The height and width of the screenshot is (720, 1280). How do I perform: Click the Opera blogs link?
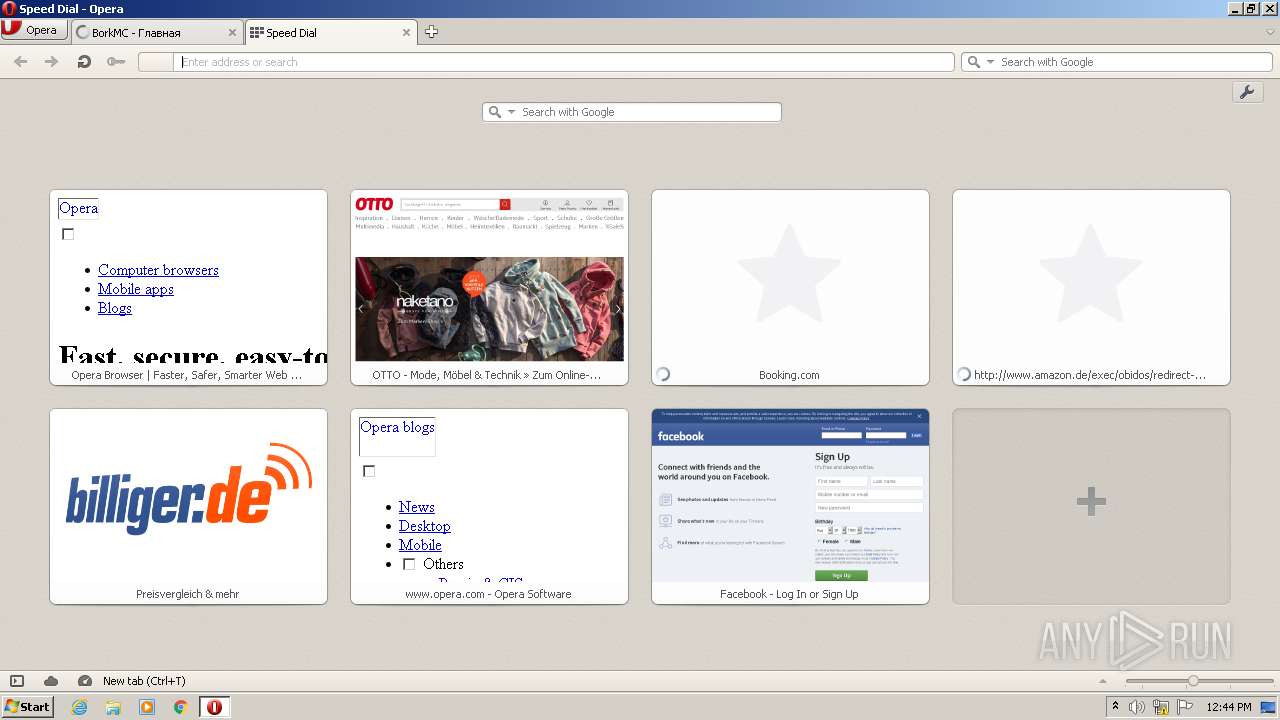[397, 427]
